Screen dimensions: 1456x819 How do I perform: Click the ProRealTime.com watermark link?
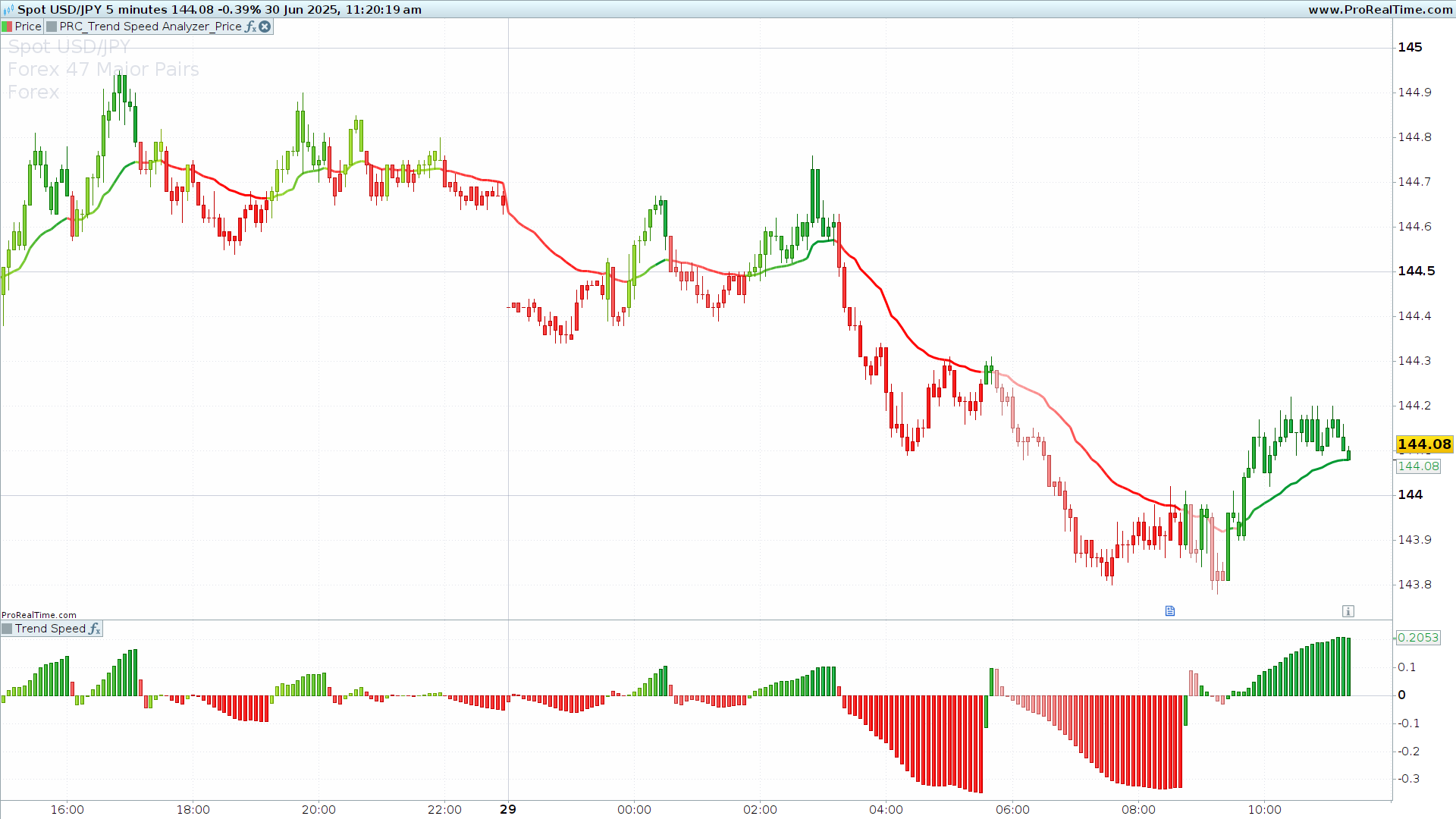[39, 615]
